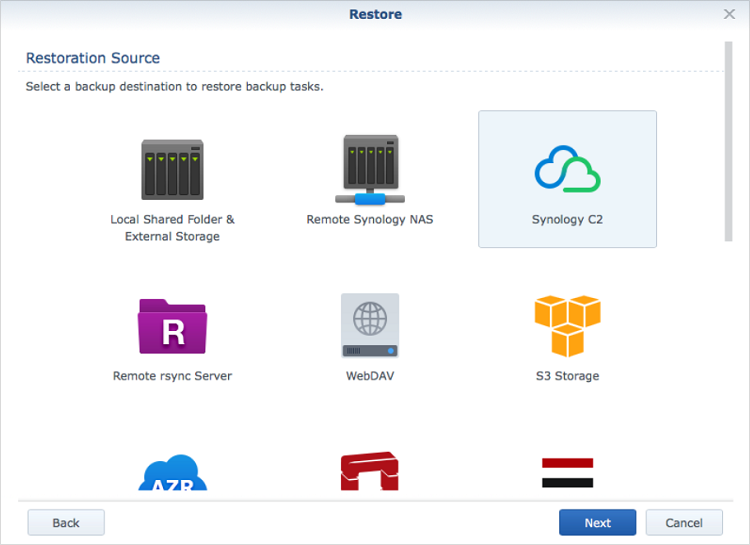Choose the red and black striped icon

[x=567, y=472]
